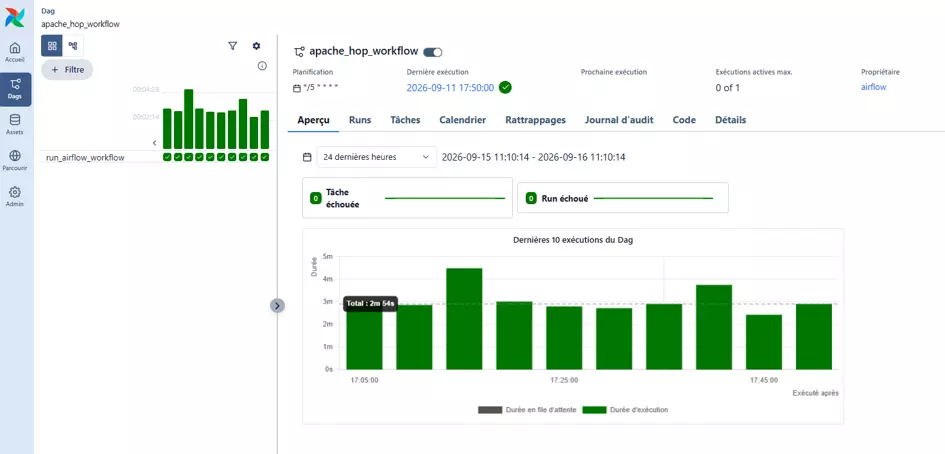Click the left chevron beside run bars
This screenshot has width=945, height=454.
[x=154, y=143]
